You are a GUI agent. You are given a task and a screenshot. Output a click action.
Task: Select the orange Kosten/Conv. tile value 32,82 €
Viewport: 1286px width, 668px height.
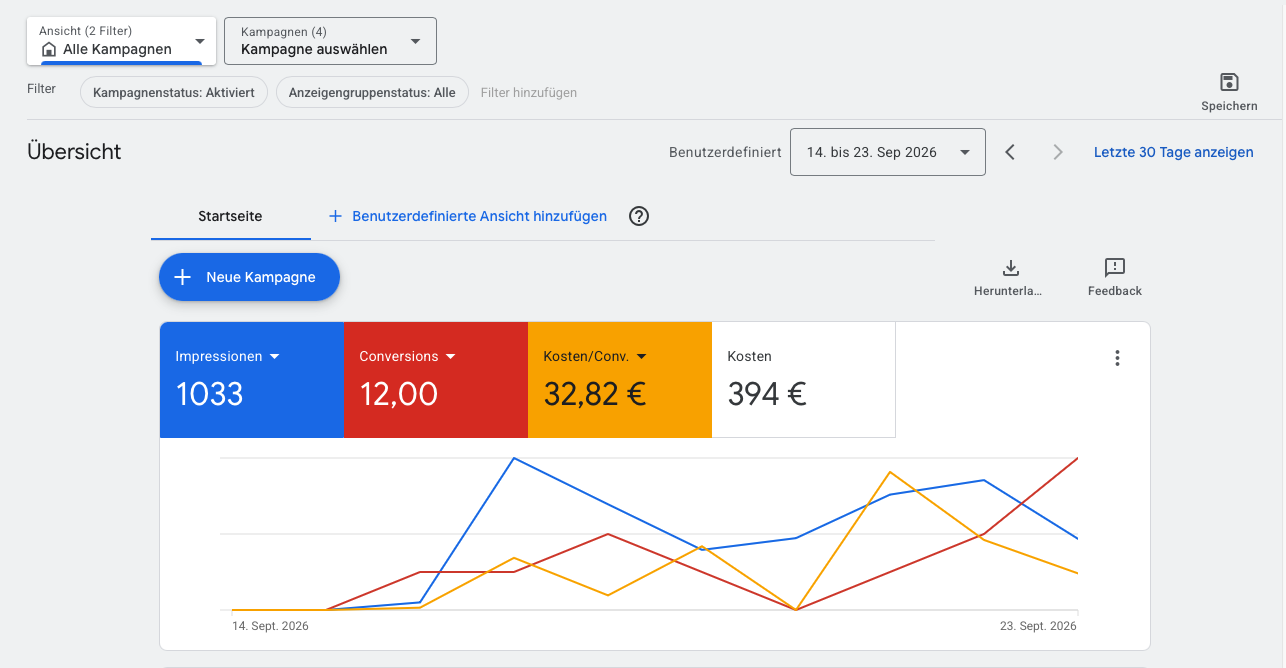(595, 394)
